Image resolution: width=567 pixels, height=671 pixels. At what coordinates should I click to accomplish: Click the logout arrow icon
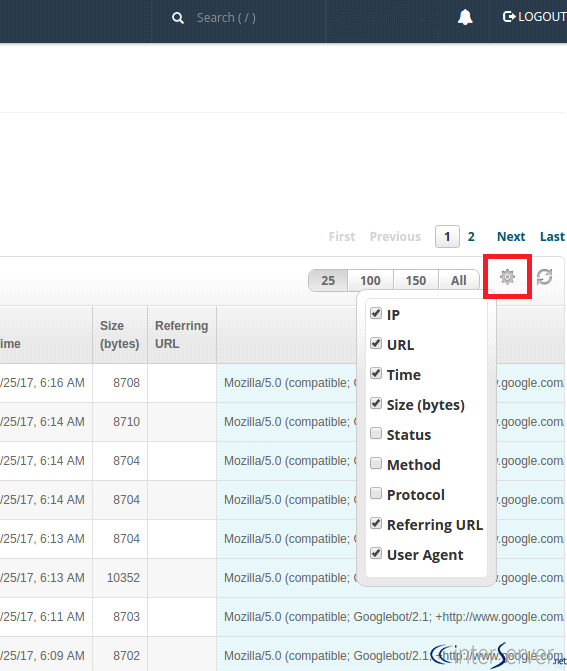point(509,17)
